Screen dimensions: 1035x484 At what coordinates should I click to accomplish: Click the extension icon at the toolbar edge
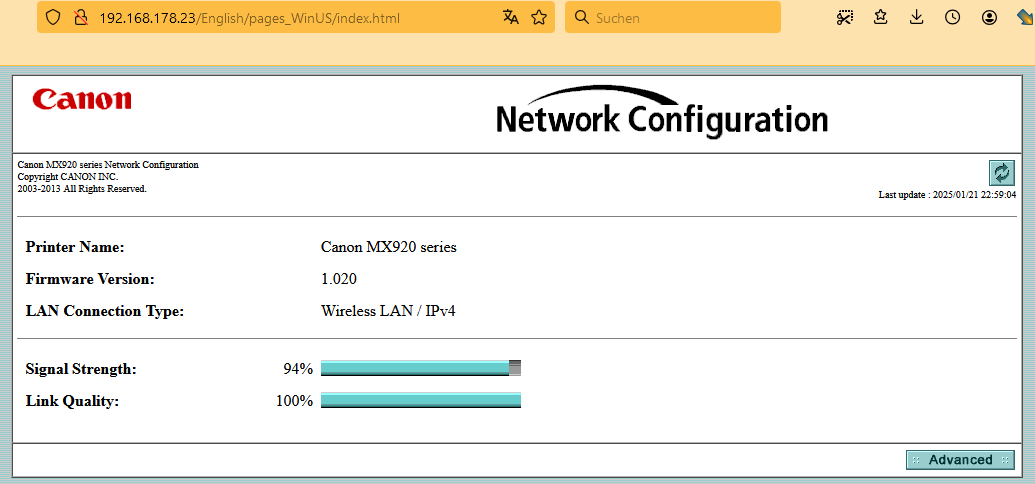pyautogui.click(x=1025, y=18)
